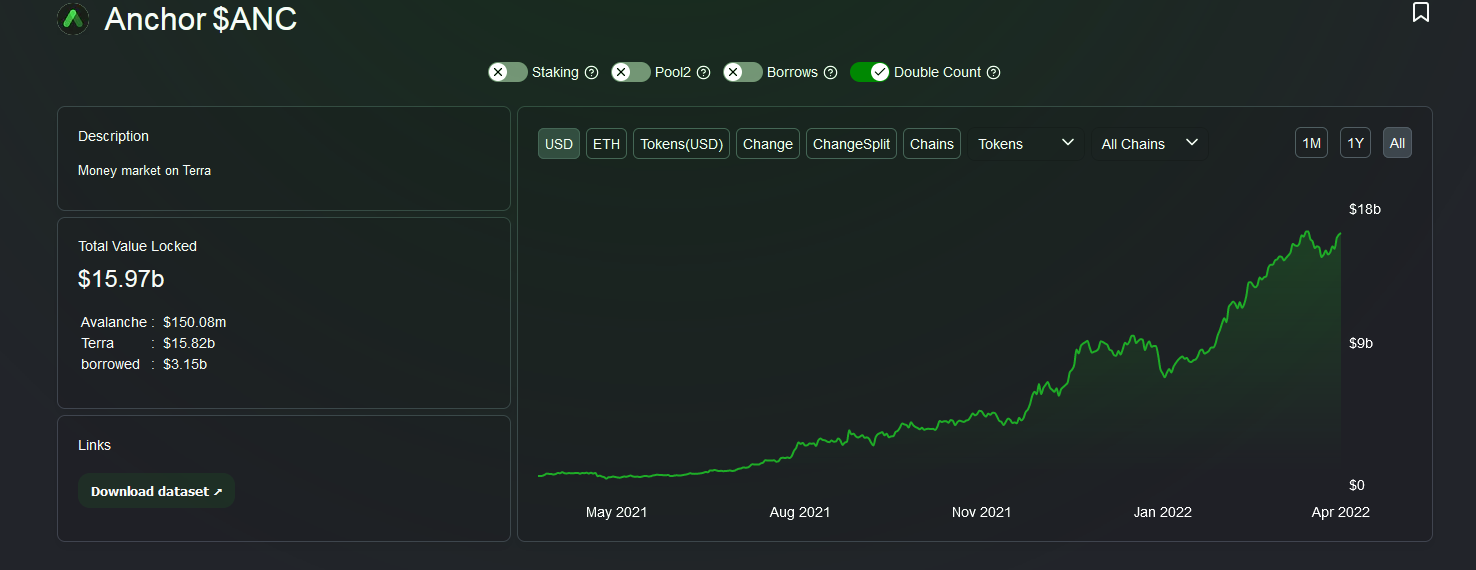
Task: Click the Jan 2022 axis label
Action: click(1162, 512)
